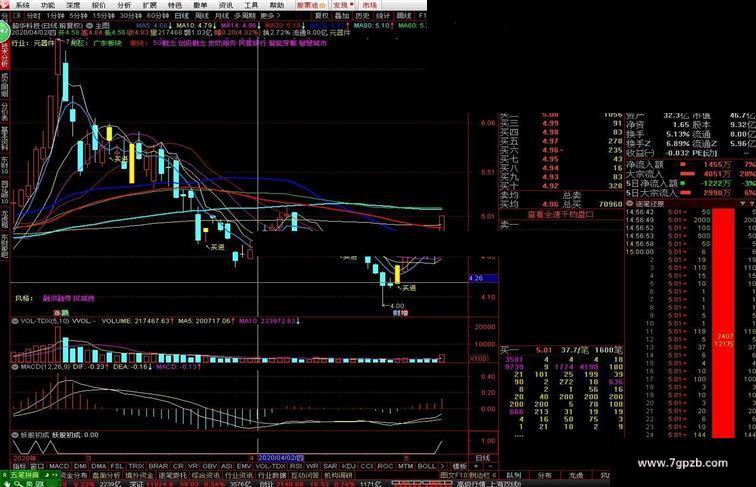Open the 资讯 menu

click(x=226, y=5)
